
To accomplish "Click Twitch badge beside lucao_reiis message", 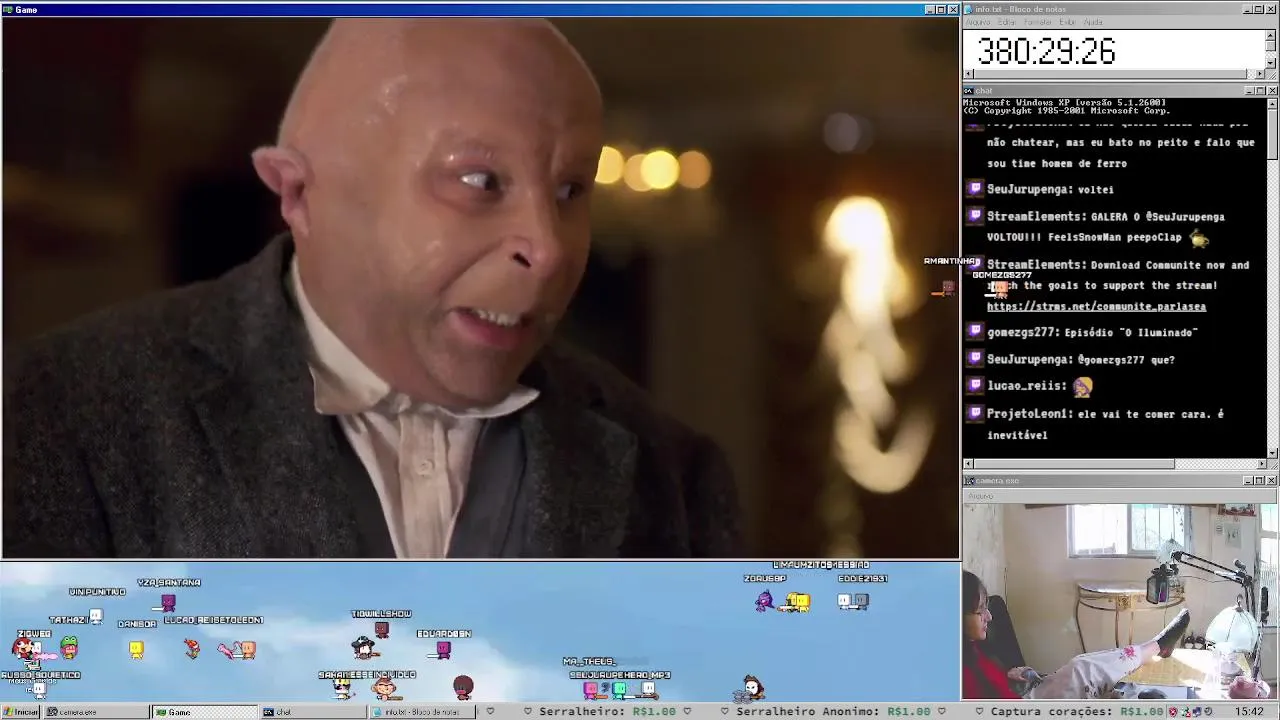I will pos(975,385).
